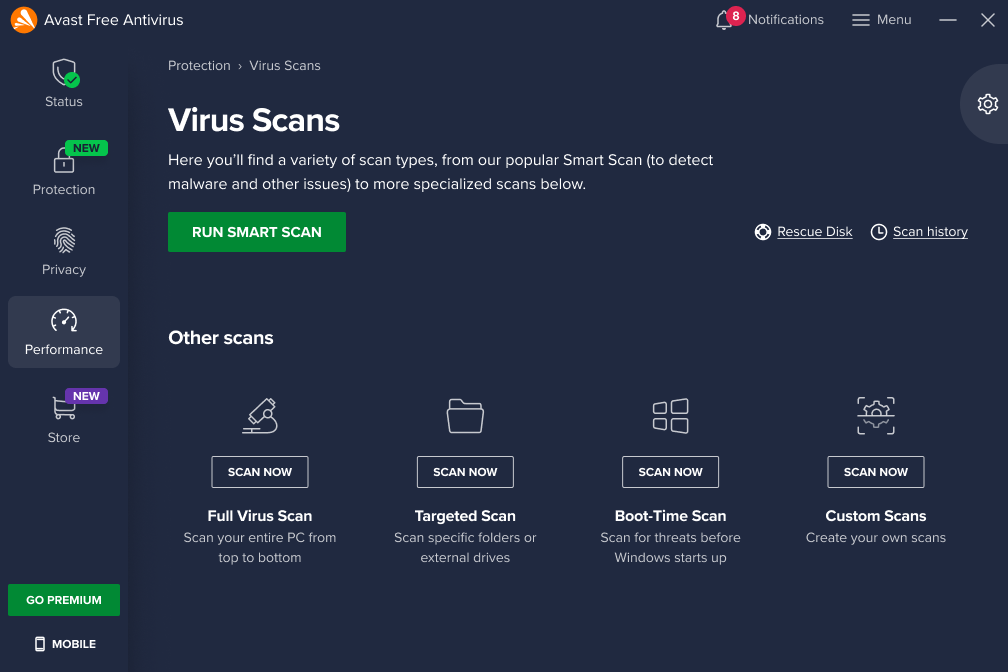Image resolution: width=1008 pixels, height=672 pixels.
Task: Open the Rescue Disk life-ring icon
Action: point(762,231)
